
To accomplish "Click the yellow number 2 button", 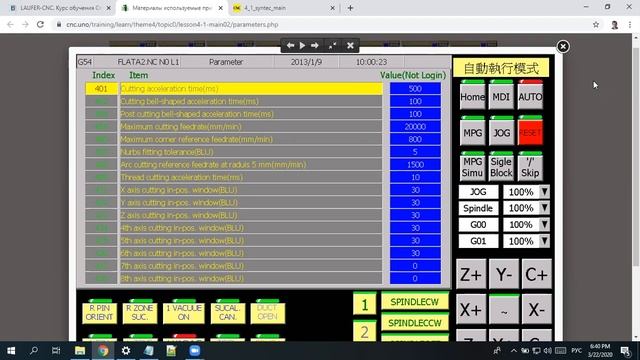I will (x=364, y=331).
